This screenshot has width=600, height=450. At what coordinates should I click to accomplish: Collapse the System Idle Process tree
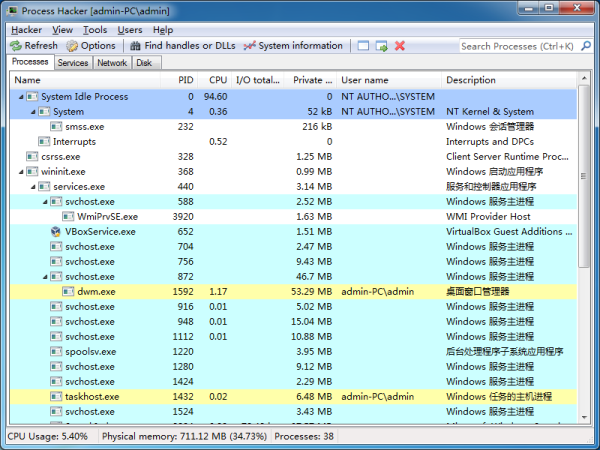(20, 97)
